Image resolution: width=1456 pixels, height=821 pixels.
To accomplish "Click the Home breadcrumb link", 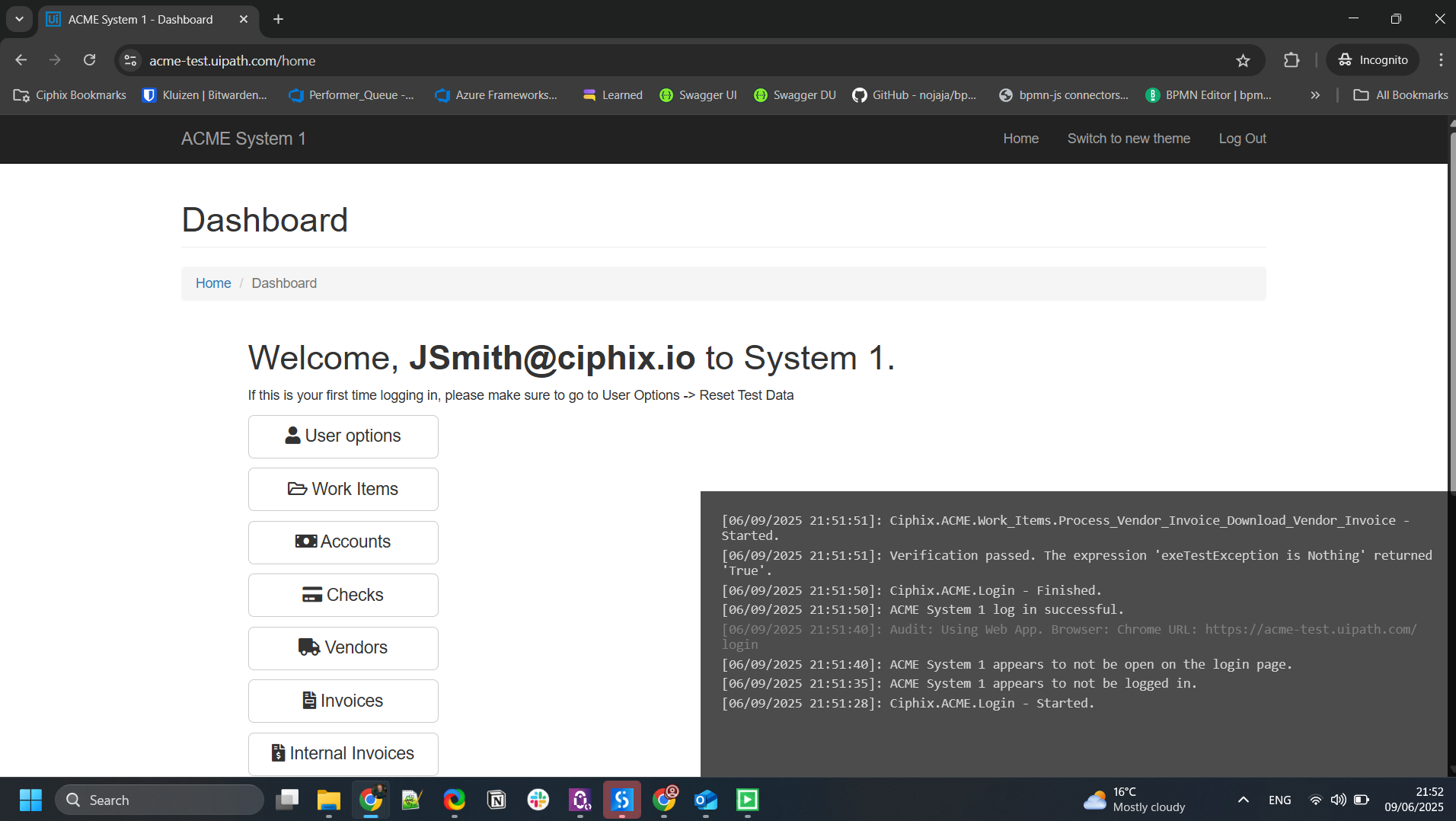I will pos(213,283).
